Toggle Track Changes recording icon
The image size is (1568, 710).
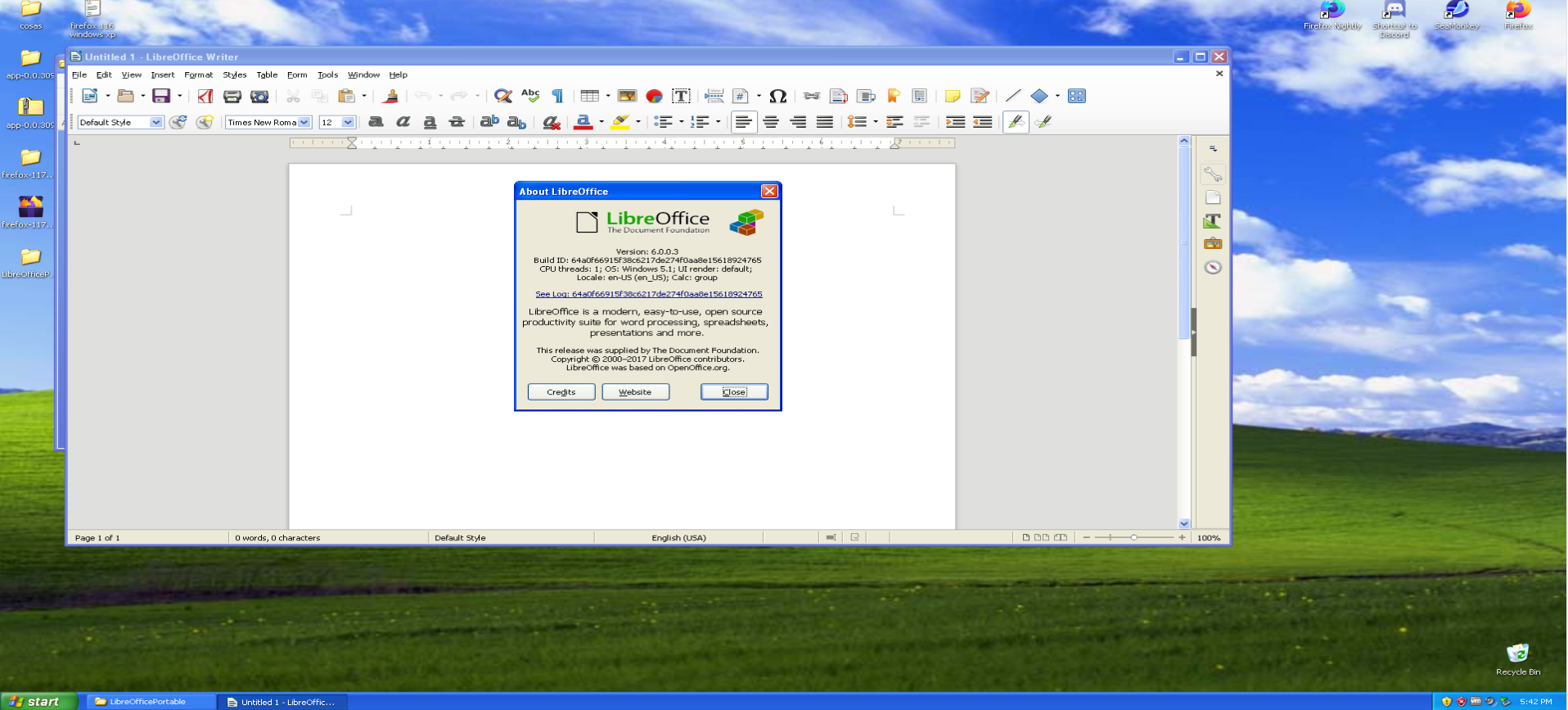pos(980,96)
